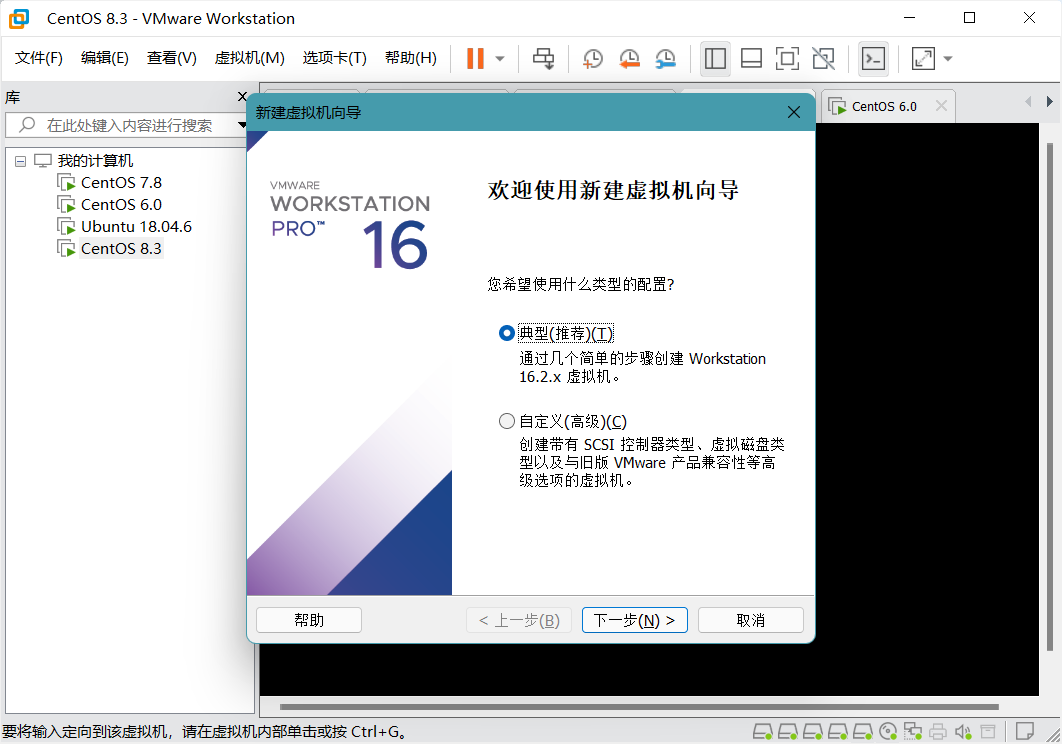Image resolution: width=1062 pixels, height=744 pixels.
Task: Click 下一步(N) to continue the wizard
Action: point(635,620)
